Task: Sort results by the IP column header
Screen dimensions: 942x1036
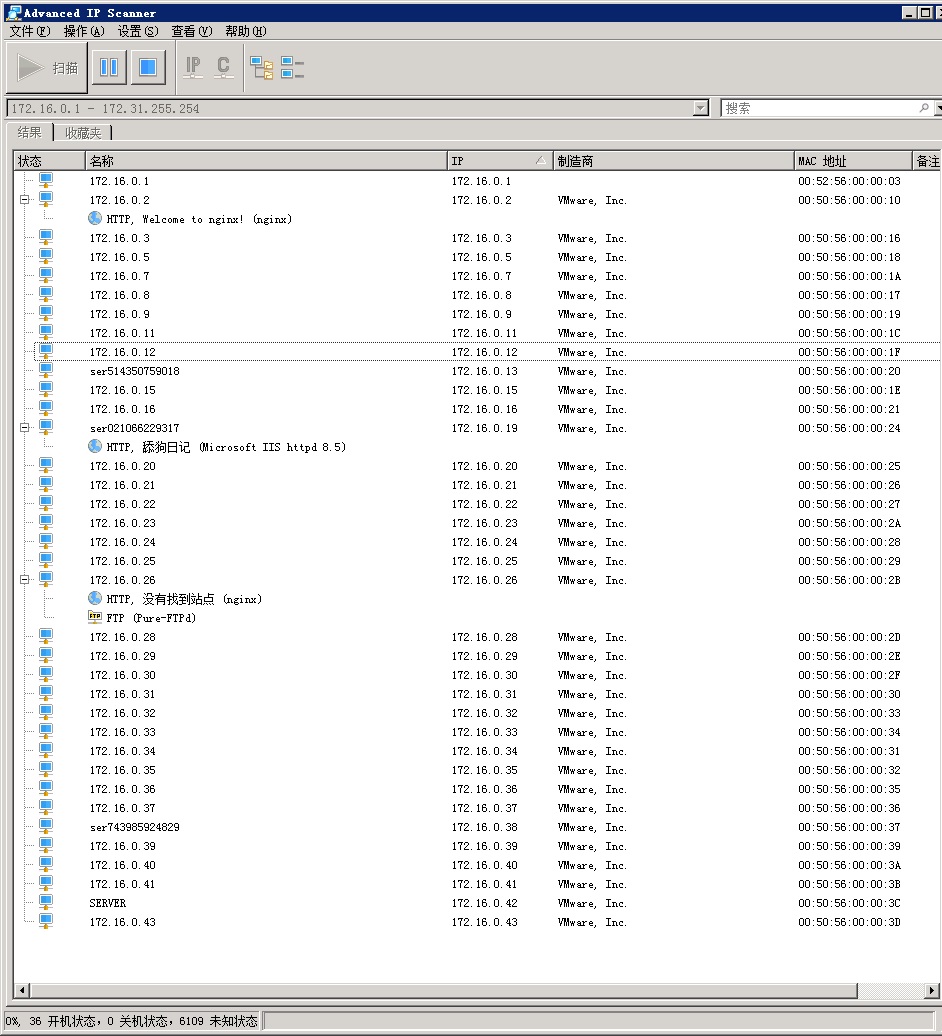Action: (499, 161)
